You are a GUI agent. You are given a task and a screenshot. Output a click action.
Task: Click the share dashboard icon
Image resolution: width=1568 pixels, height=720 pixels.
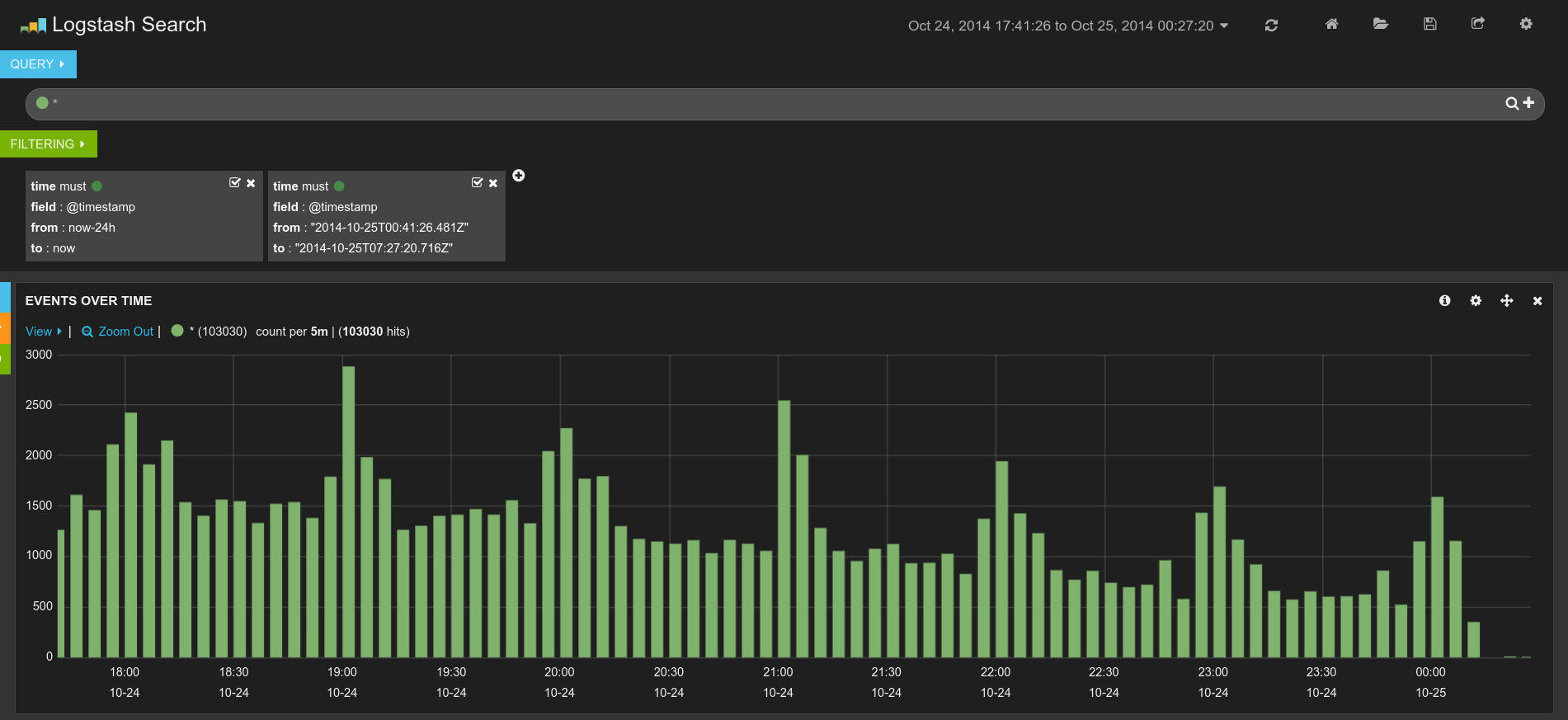click(1478, 24)
